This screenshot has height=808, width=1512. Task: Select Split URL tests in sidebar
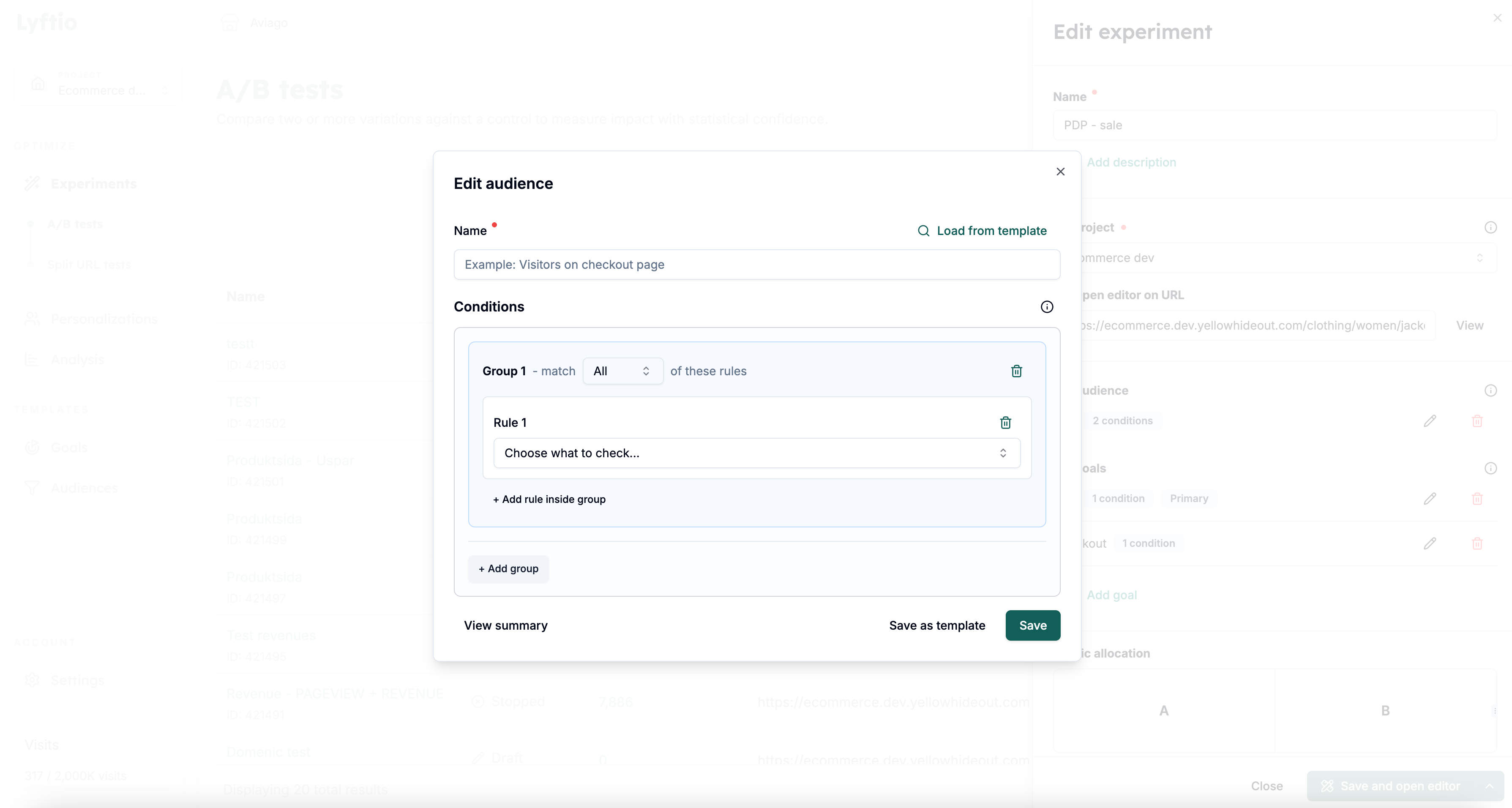tap(89, 265)
